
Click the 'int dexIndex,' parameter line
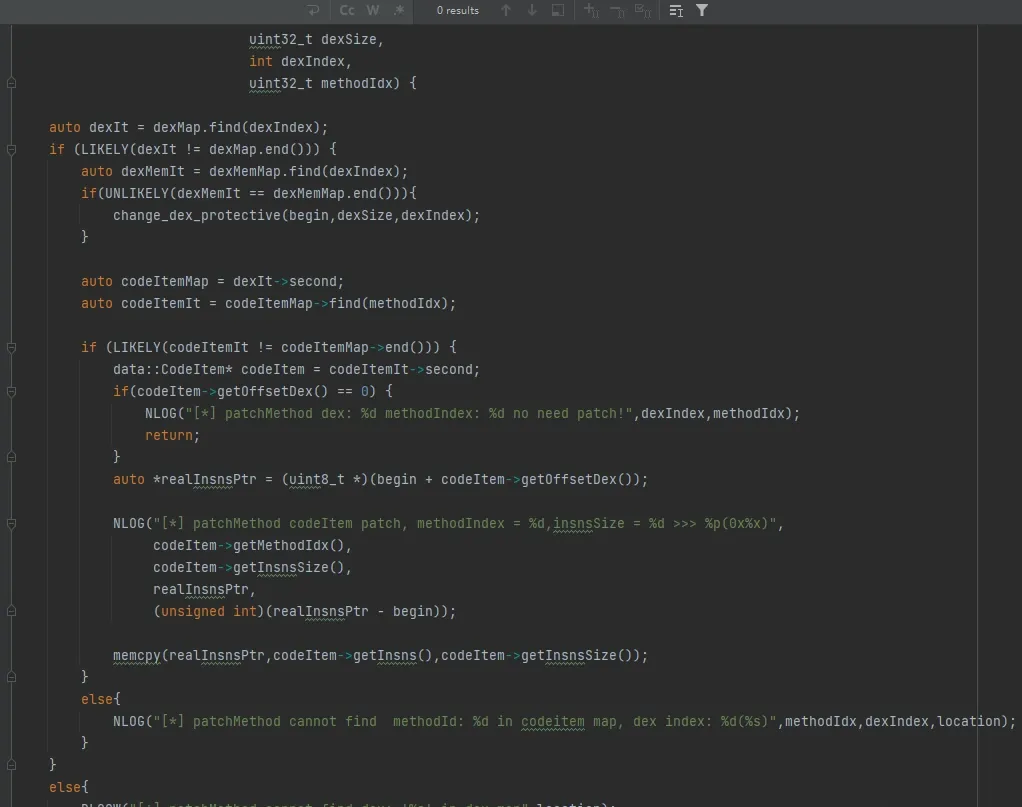pyautogui.click(x=300, y=62)
